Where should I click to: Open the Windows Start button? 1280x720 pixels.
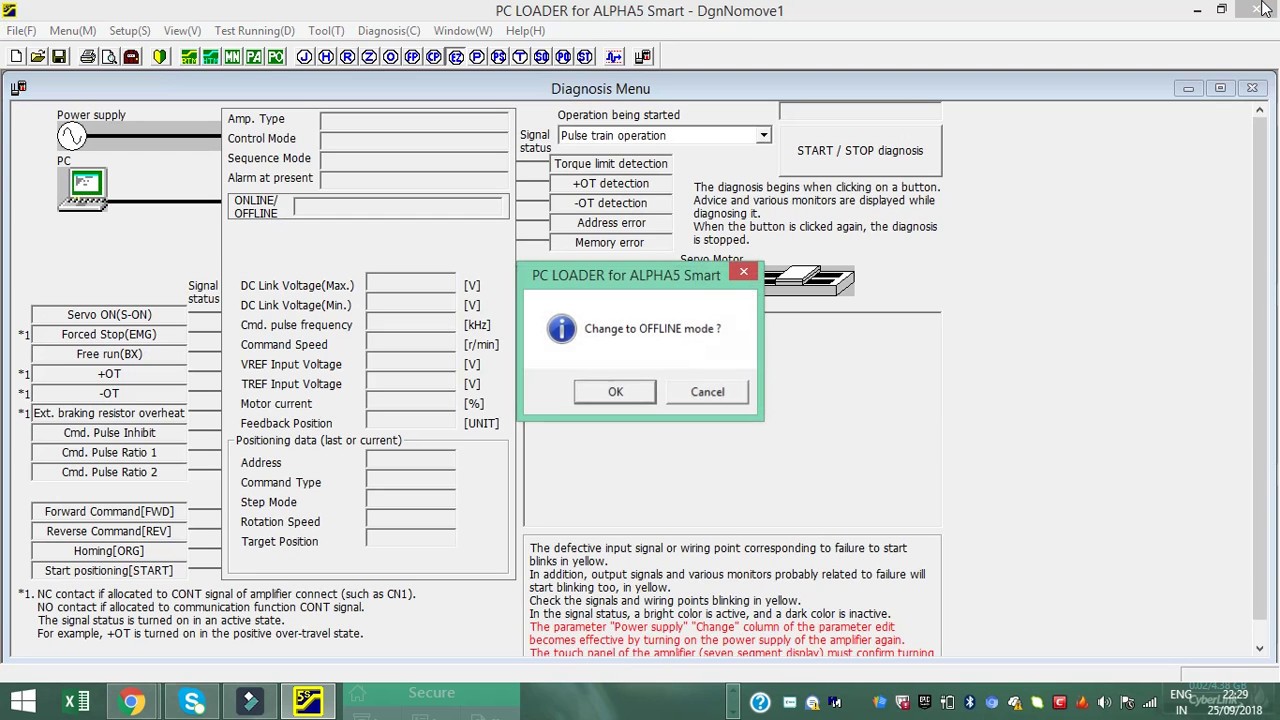[22, 701]
